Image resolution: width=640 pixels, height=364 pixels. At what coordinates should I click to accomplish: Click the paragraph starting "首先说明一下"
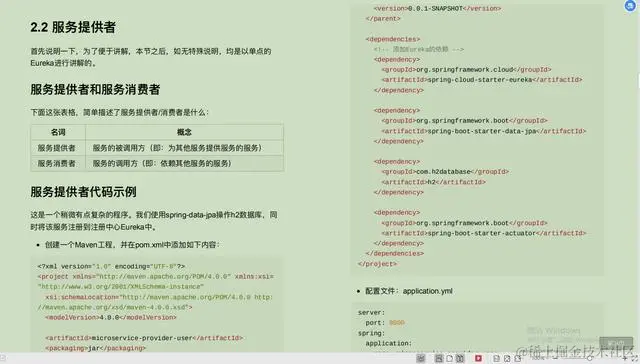click(151, 57)
